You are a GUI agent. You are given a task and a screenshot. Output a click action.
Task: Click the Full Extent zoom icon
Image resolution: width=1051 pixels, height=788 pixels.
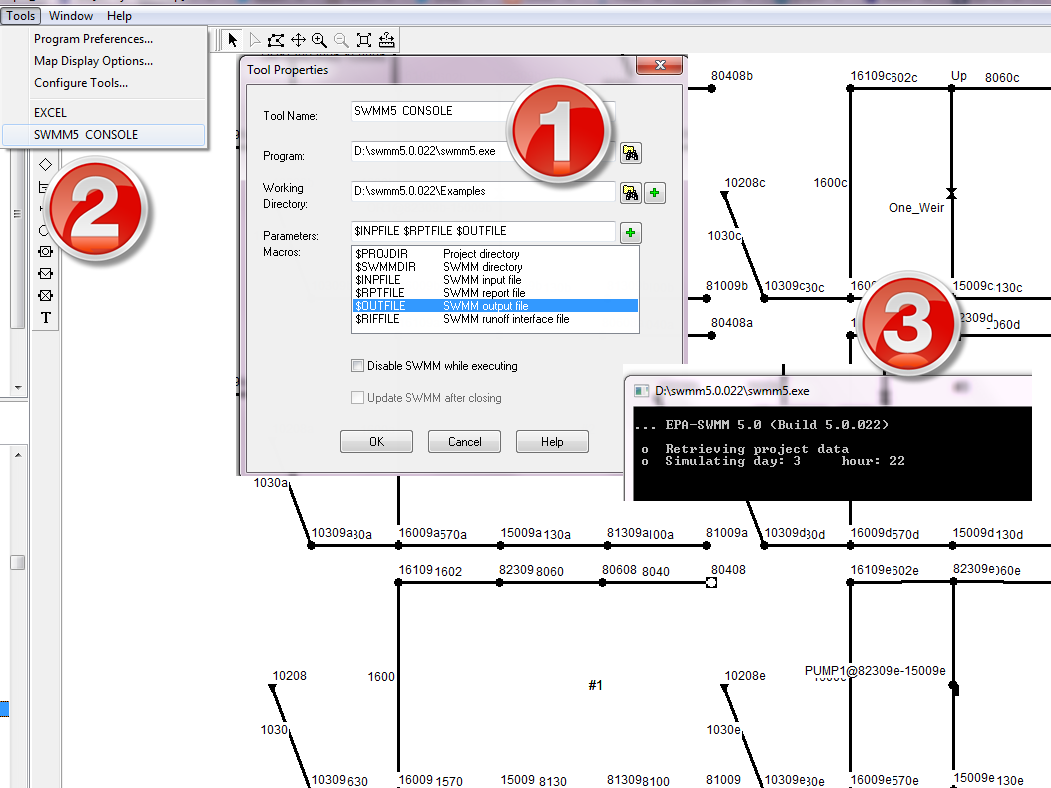[364, 40]
